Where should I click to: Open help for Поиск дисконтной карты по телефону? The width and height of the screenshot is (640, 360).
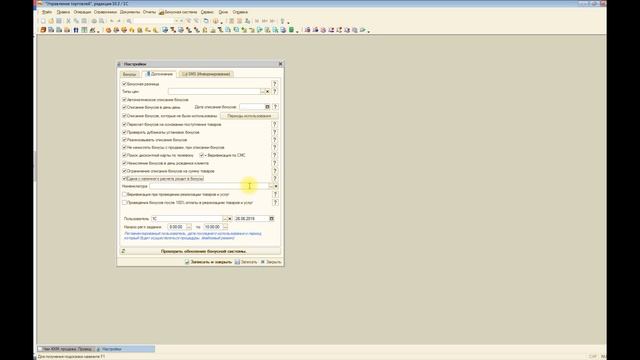pyautogui.click(x=275, y=155)
